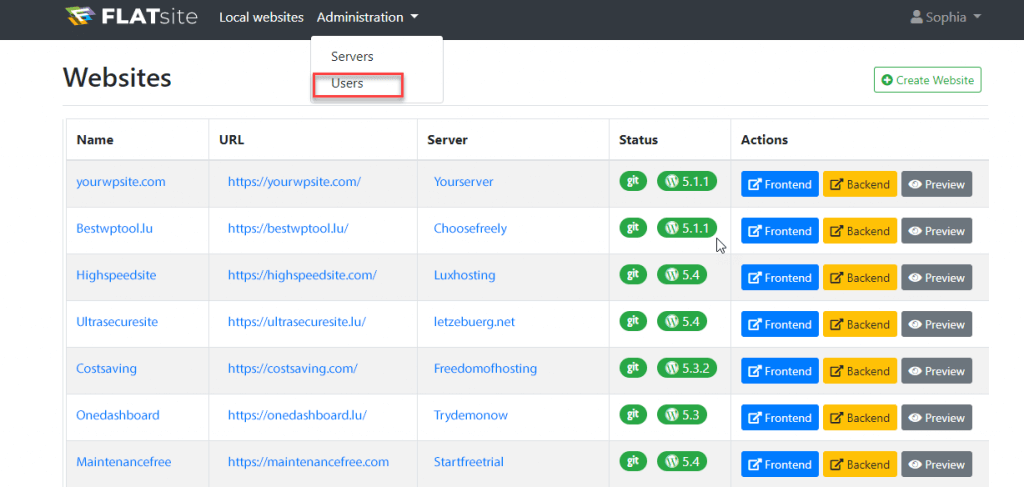Select Servers from Administration menu
This screenshot has width=1024, height=487.
352,57
